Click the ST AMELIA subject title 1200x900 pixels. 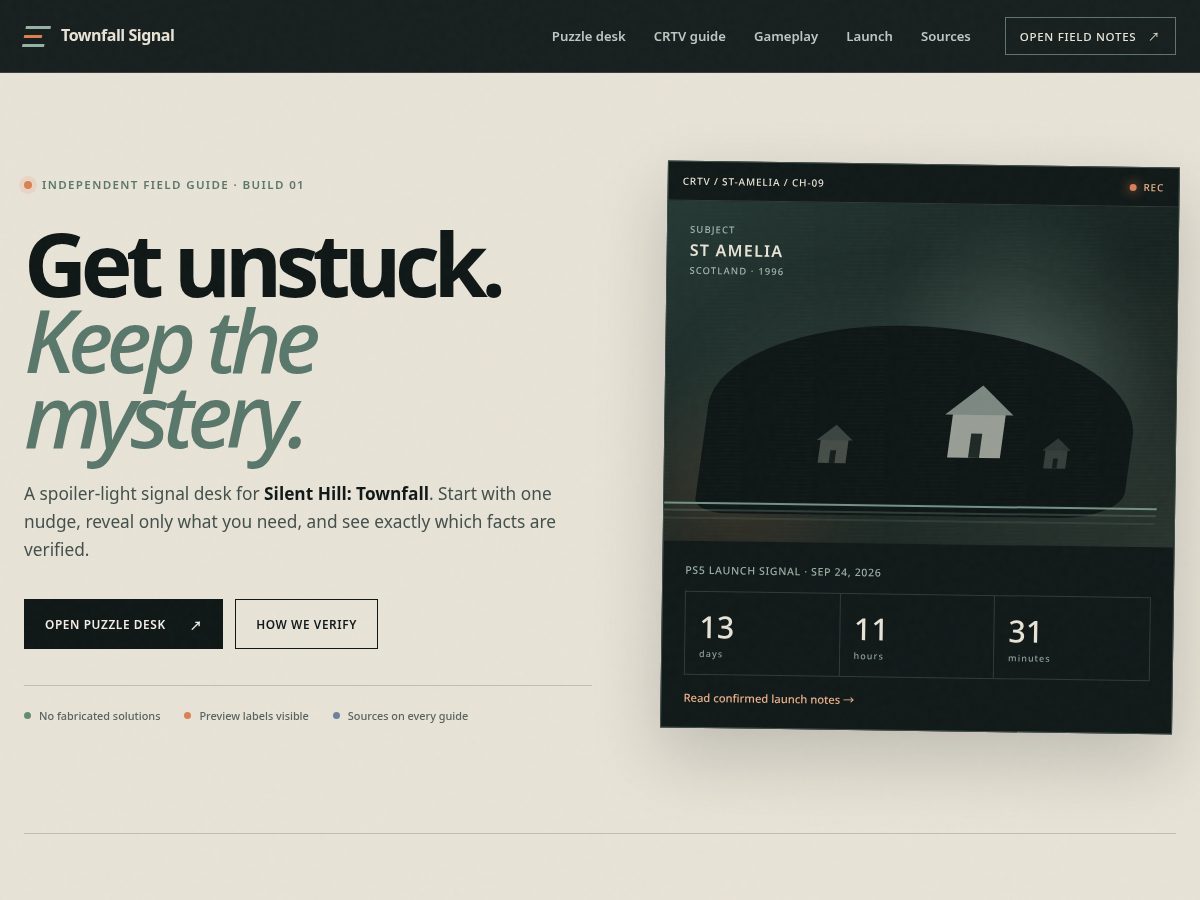point(736,251)
